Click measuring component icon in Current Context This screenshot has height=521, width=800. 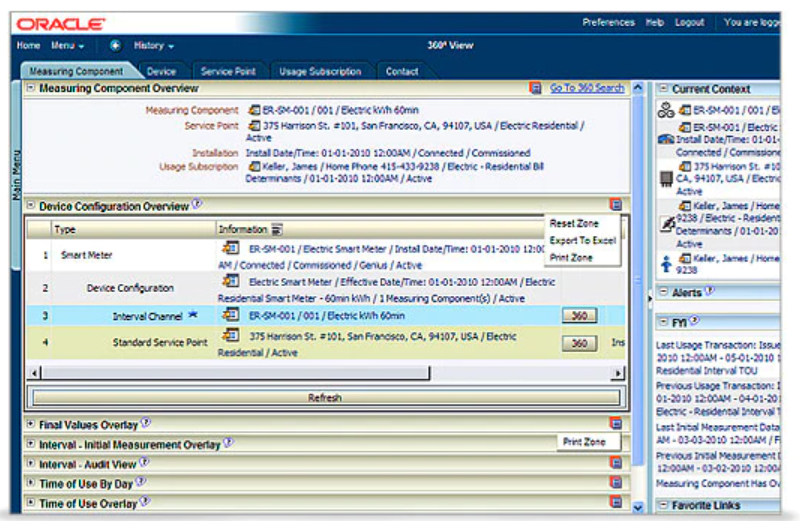(x=666, y=110)
